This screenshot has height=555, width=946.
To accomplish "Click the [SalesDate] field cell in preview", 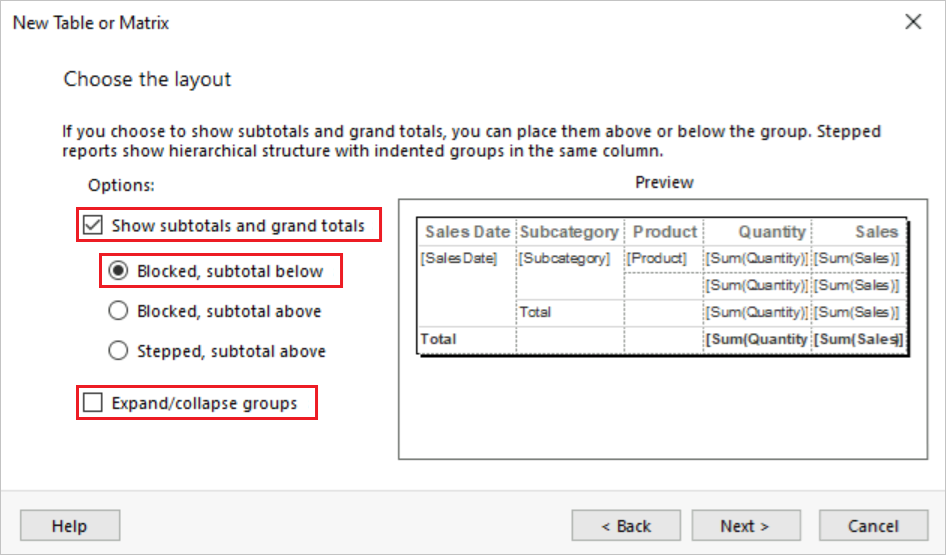I will click(x=459, y=258).
